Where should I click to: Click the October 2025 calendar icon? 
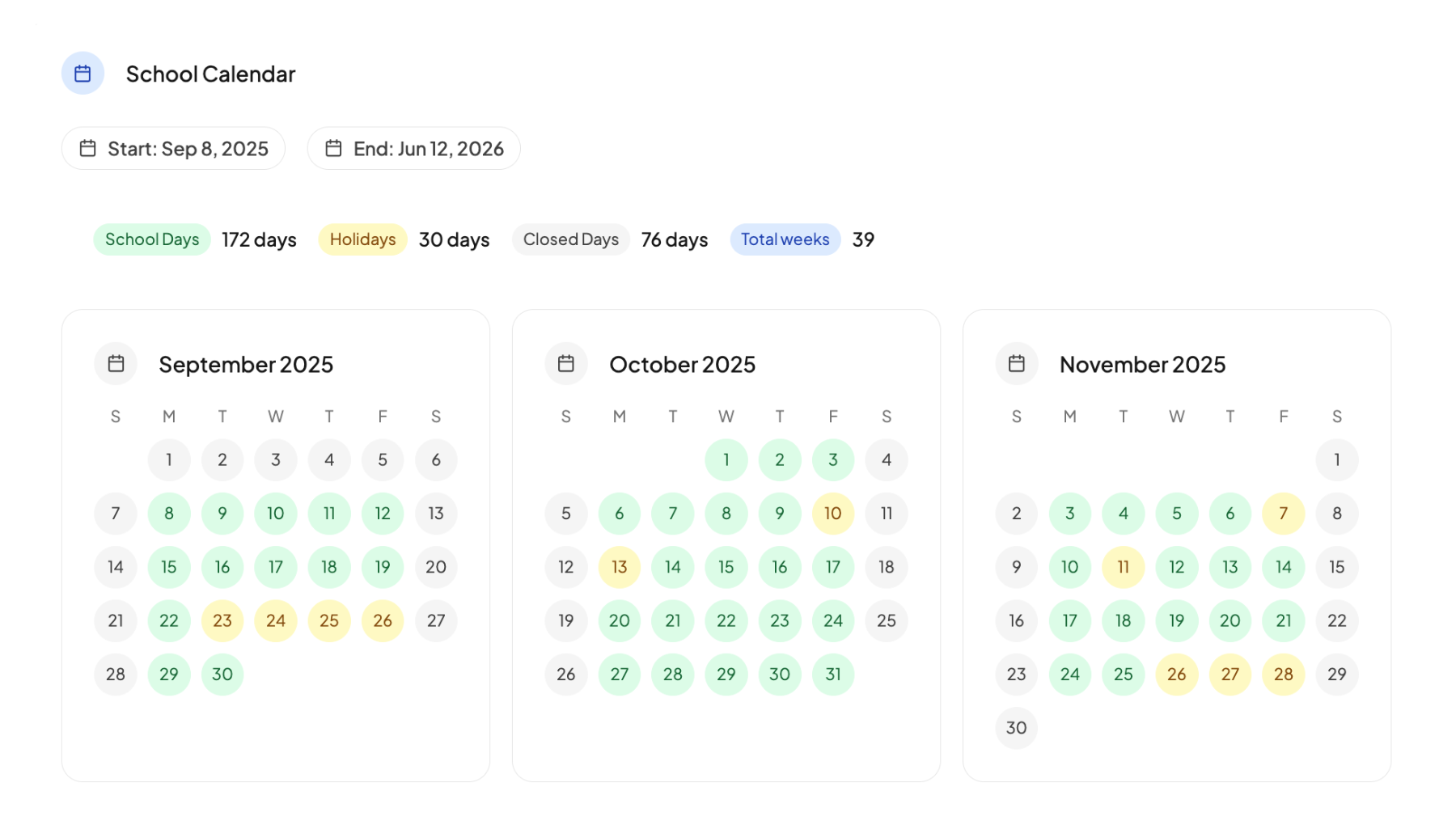point(566,364)
